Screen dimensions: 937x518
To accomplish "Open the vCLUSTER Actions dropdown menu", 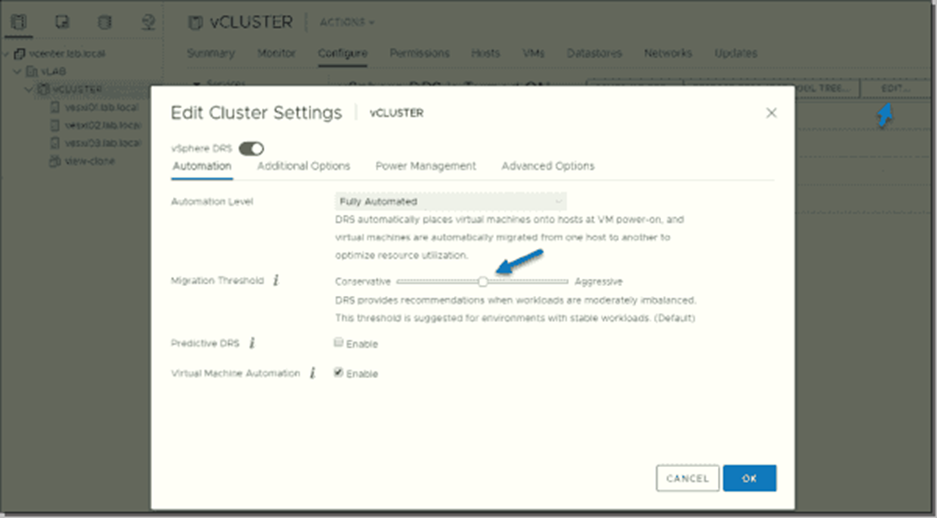I will pos(347,21).
